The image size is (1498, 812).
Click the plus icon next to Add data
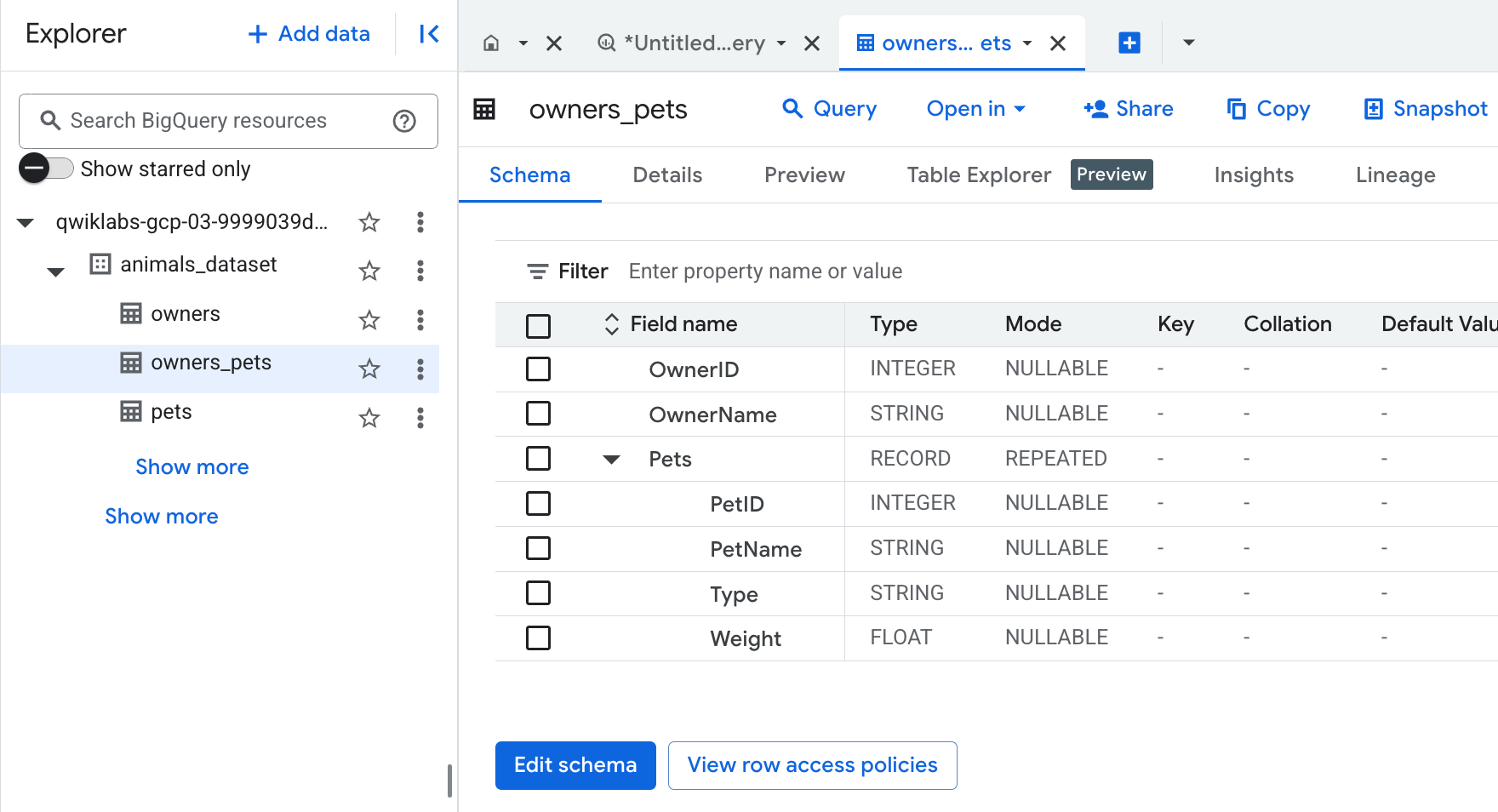click(257, 34)
